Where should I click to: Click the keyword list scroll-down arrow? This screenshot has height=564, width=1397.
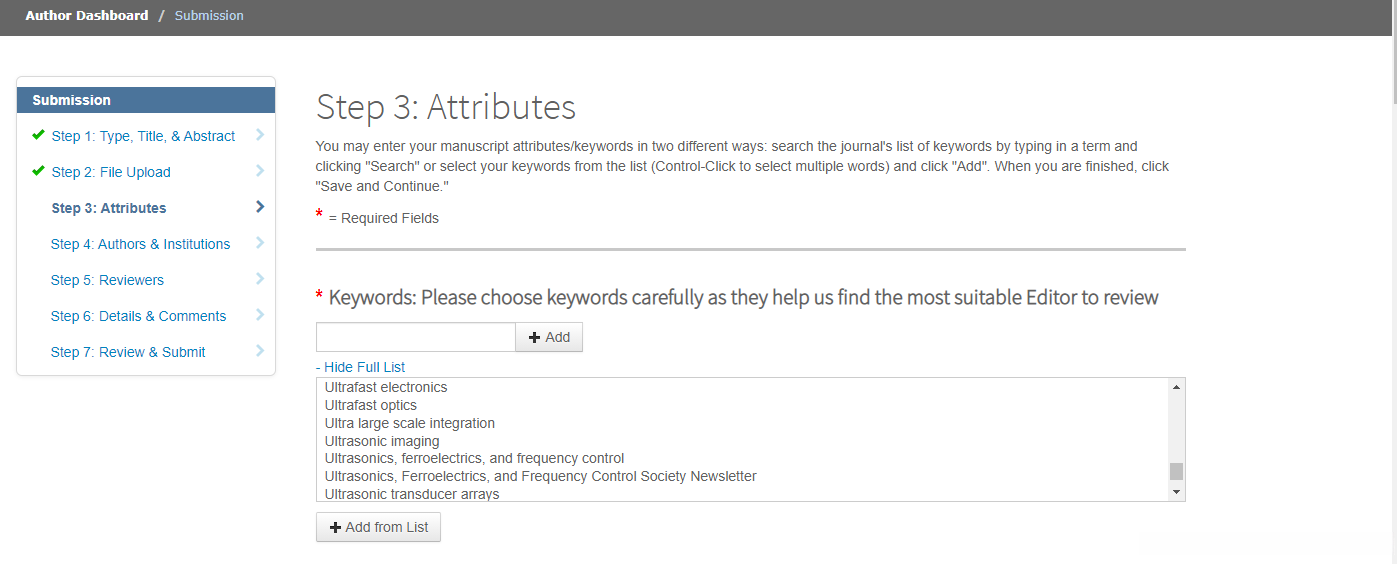(1176, 492)
